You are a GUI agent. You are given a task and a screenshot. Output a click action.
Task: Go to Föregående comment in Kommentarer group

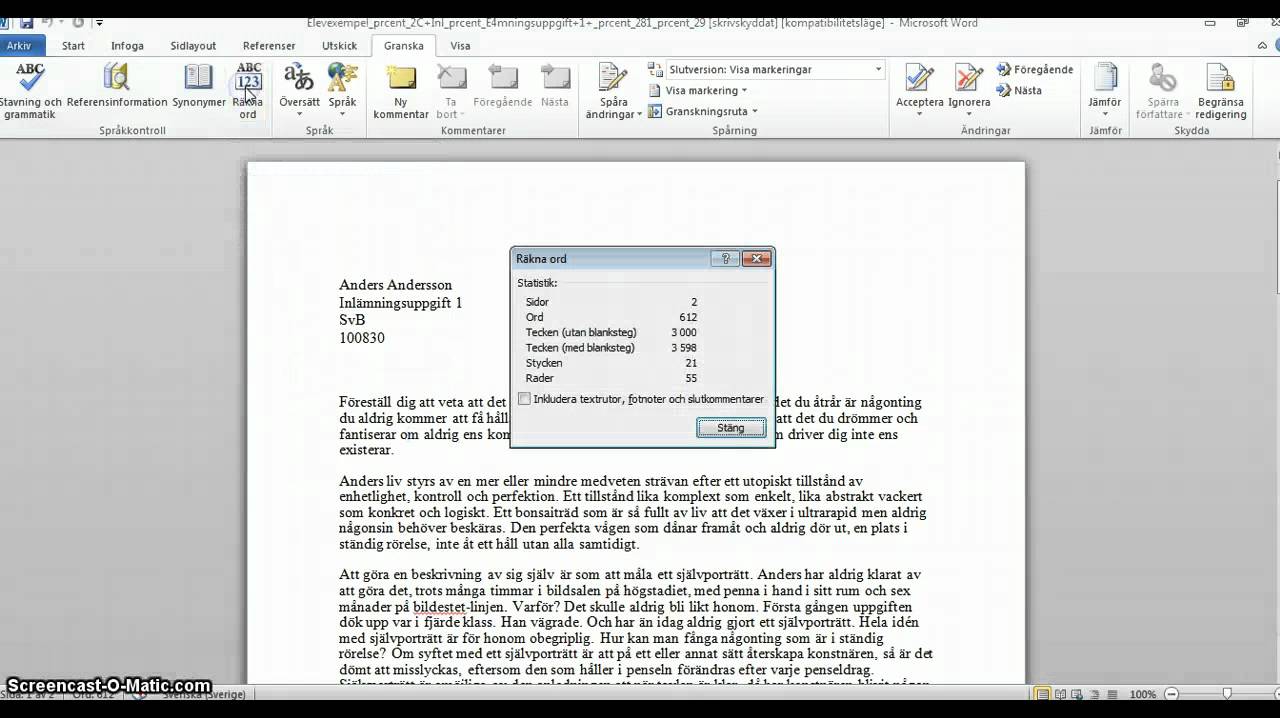(x=502, y=86)
